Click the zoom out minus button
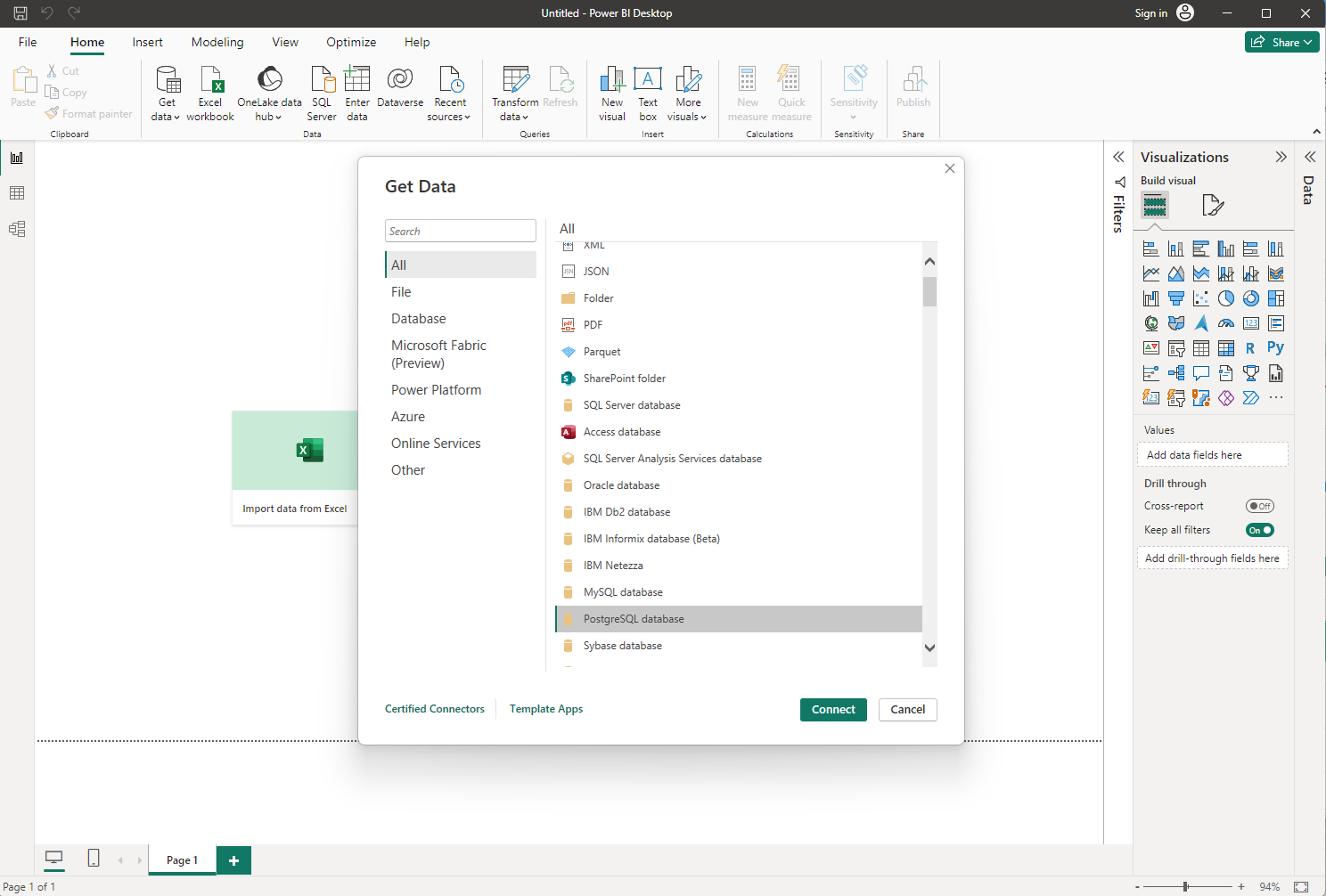The height and width of the screenshot is (896, 1326). click(x=1137, y=887)
